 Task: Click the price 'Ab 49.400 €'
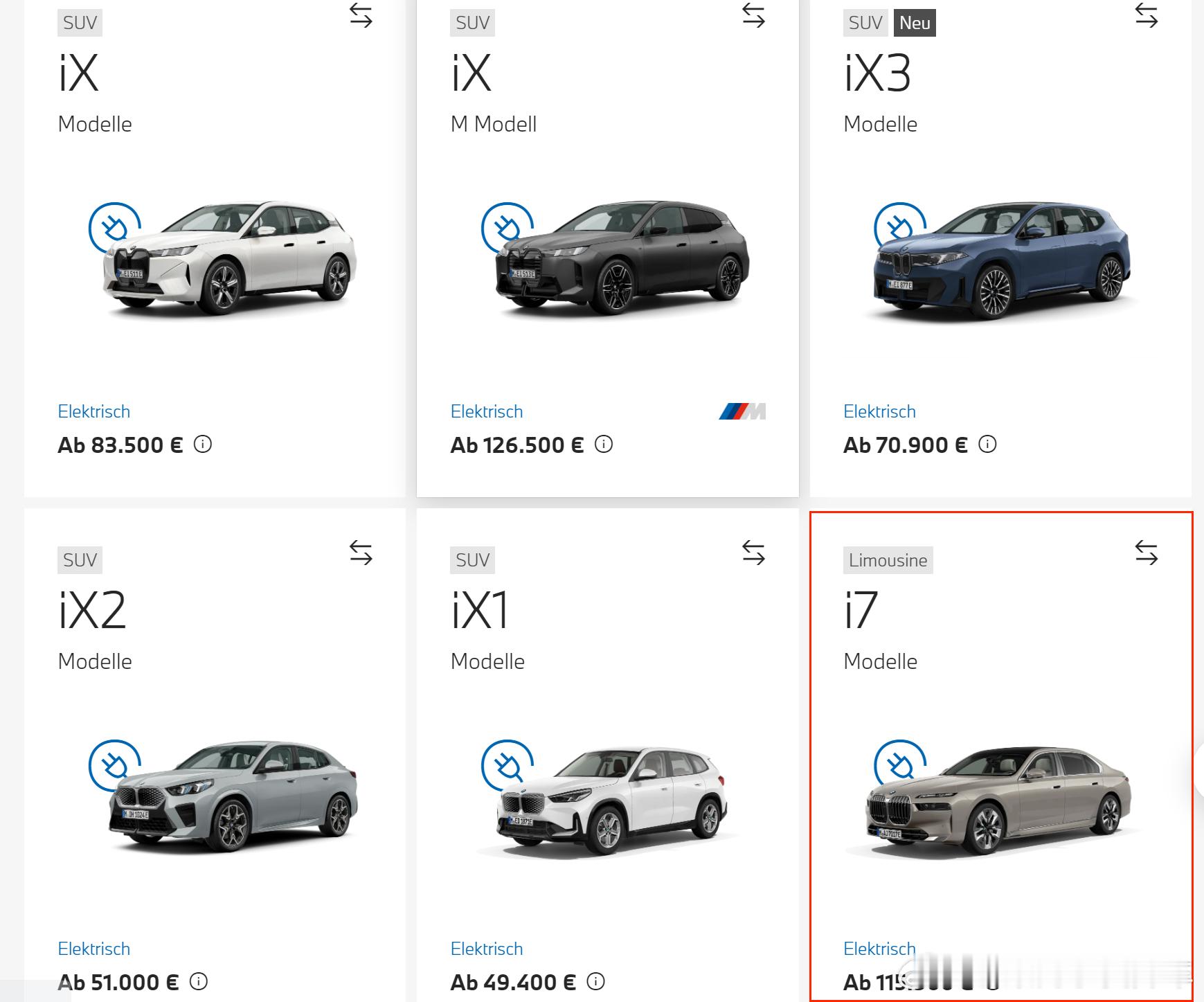(513, 982)
